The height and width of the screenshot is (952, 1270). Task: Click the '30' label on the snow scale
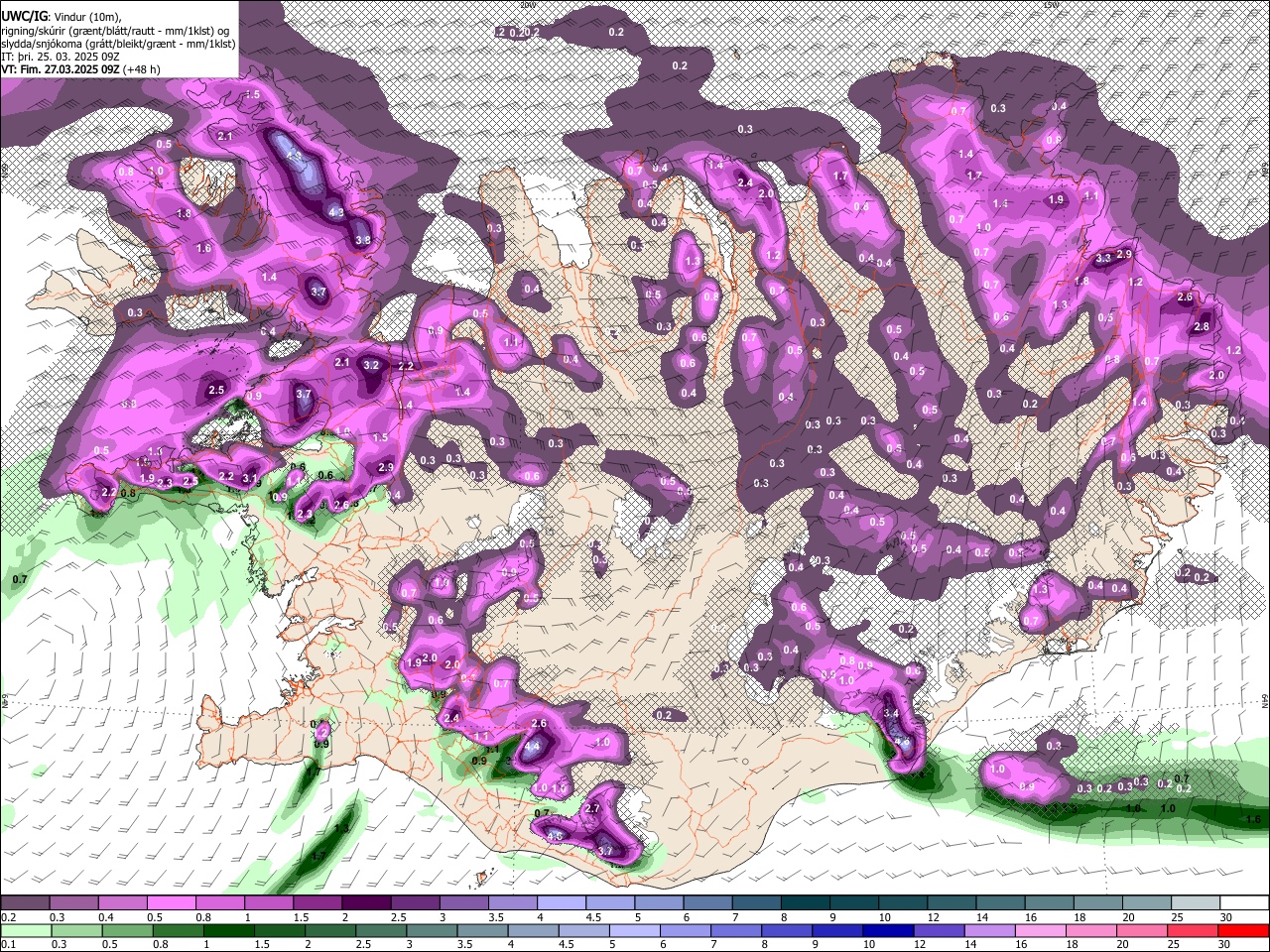pyautogui.click(x=1226, y=917)
